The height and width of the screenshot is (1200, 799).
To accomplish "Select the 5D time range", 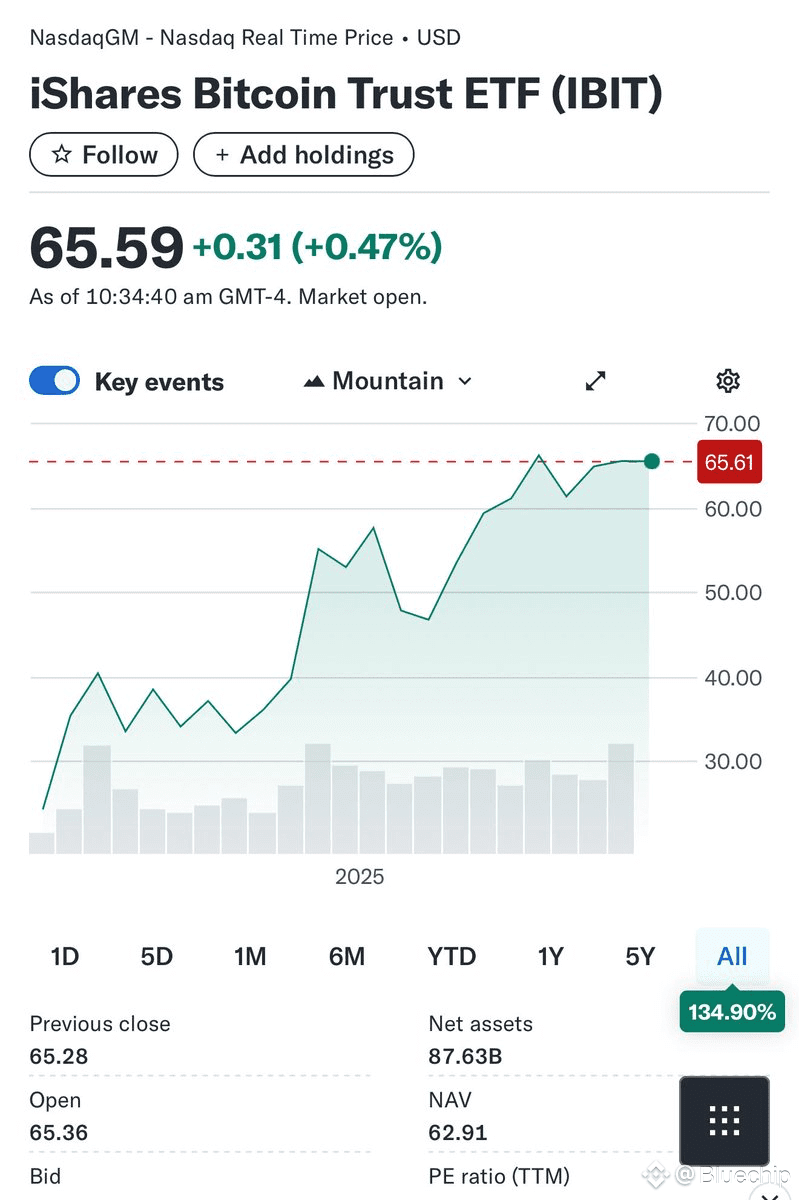I will (157, 957).
